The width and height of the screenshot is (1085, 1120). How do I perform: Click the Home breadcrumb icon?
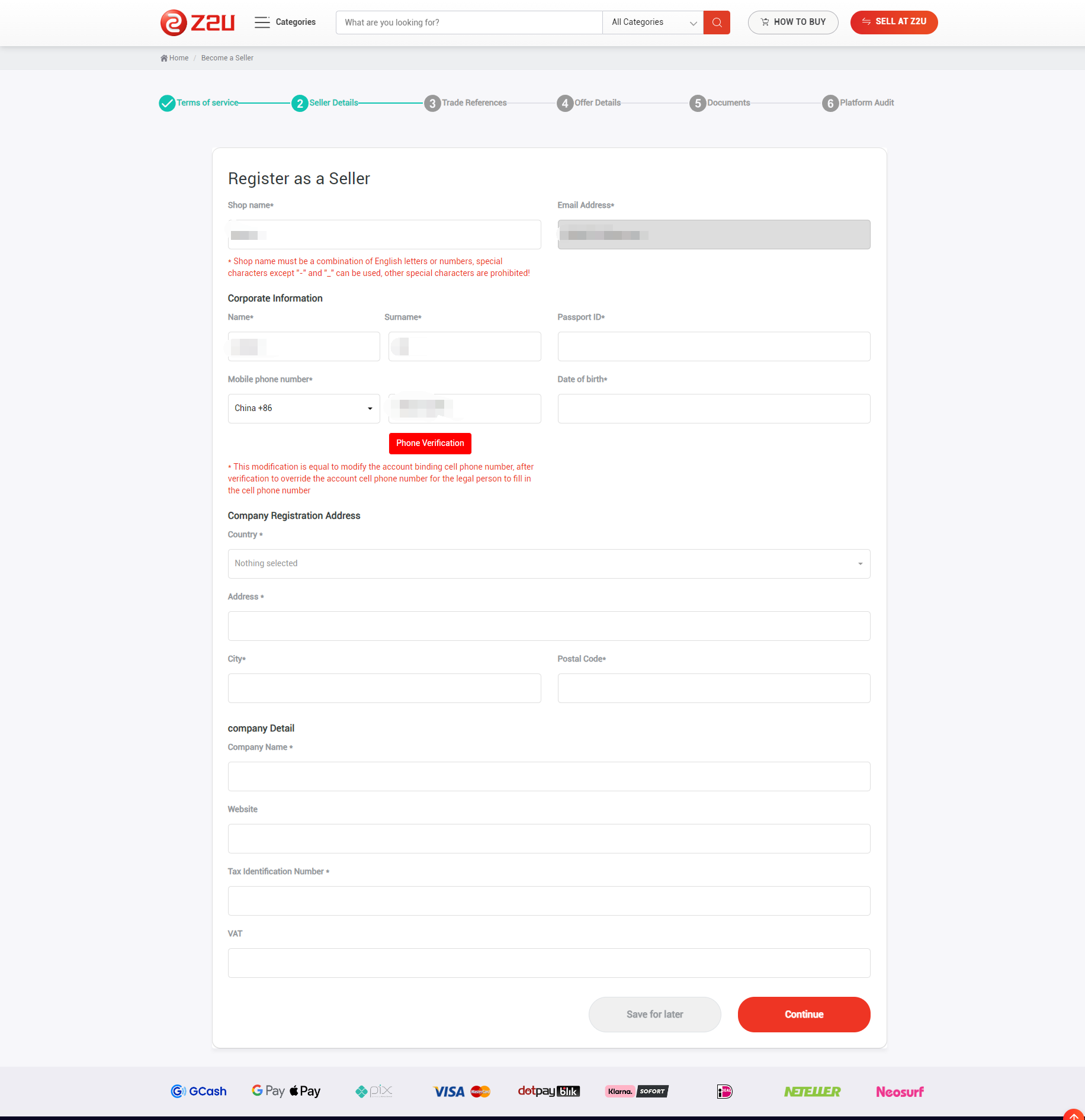[x=164, y=58]
